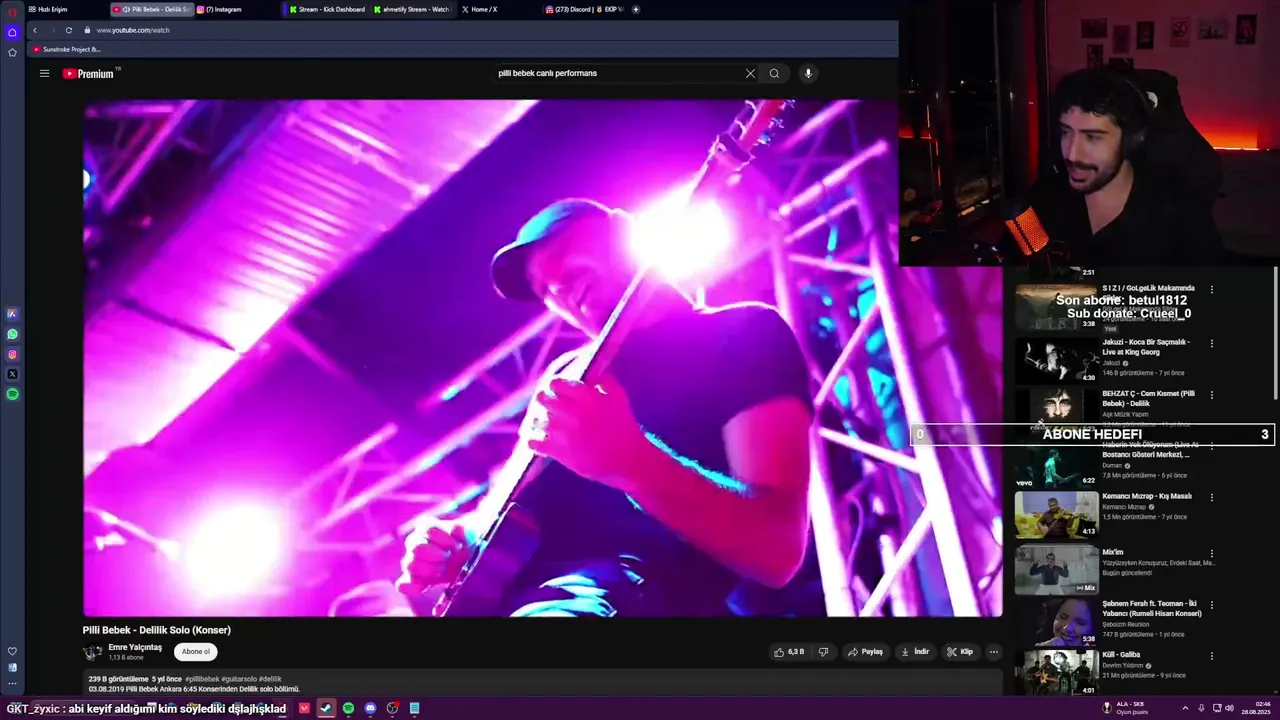The width and height of the screenshot is (1280, 720).
Task: Reload the YouTube page
Action: point(68,30)
